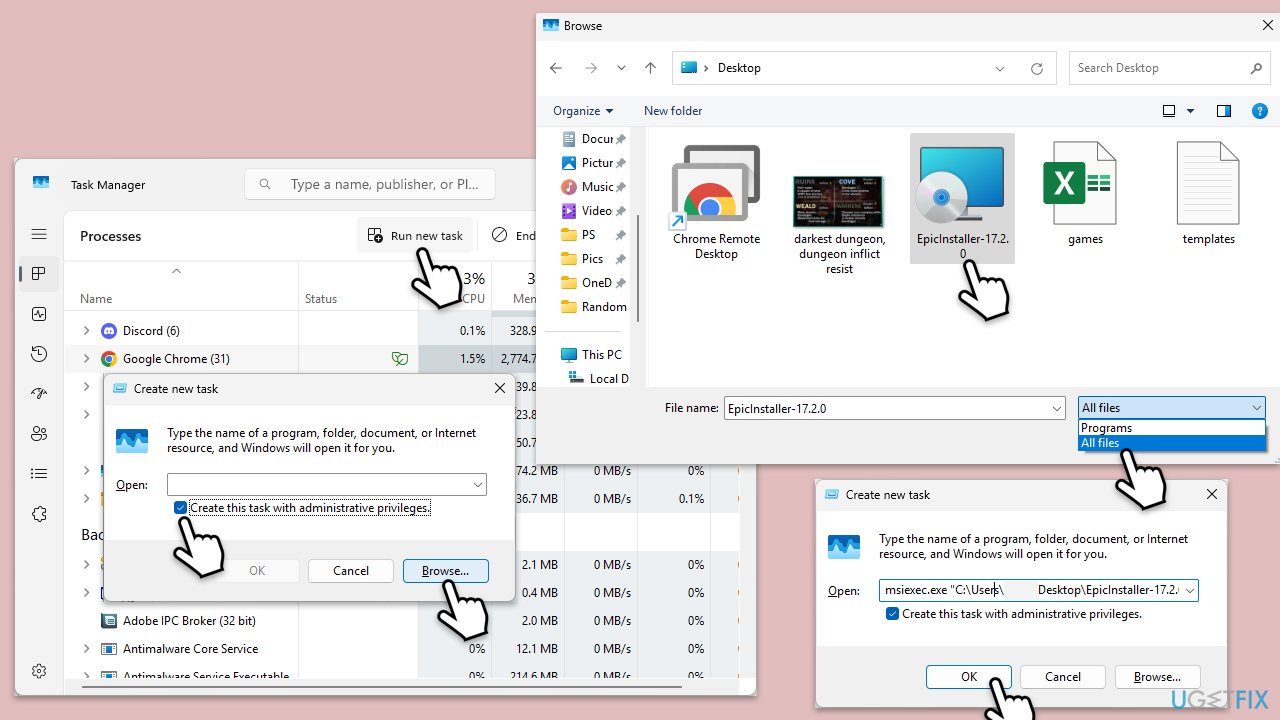The image size is (1280, 720).
Task: Open the App history panel
Action: [x=38, y=353]
